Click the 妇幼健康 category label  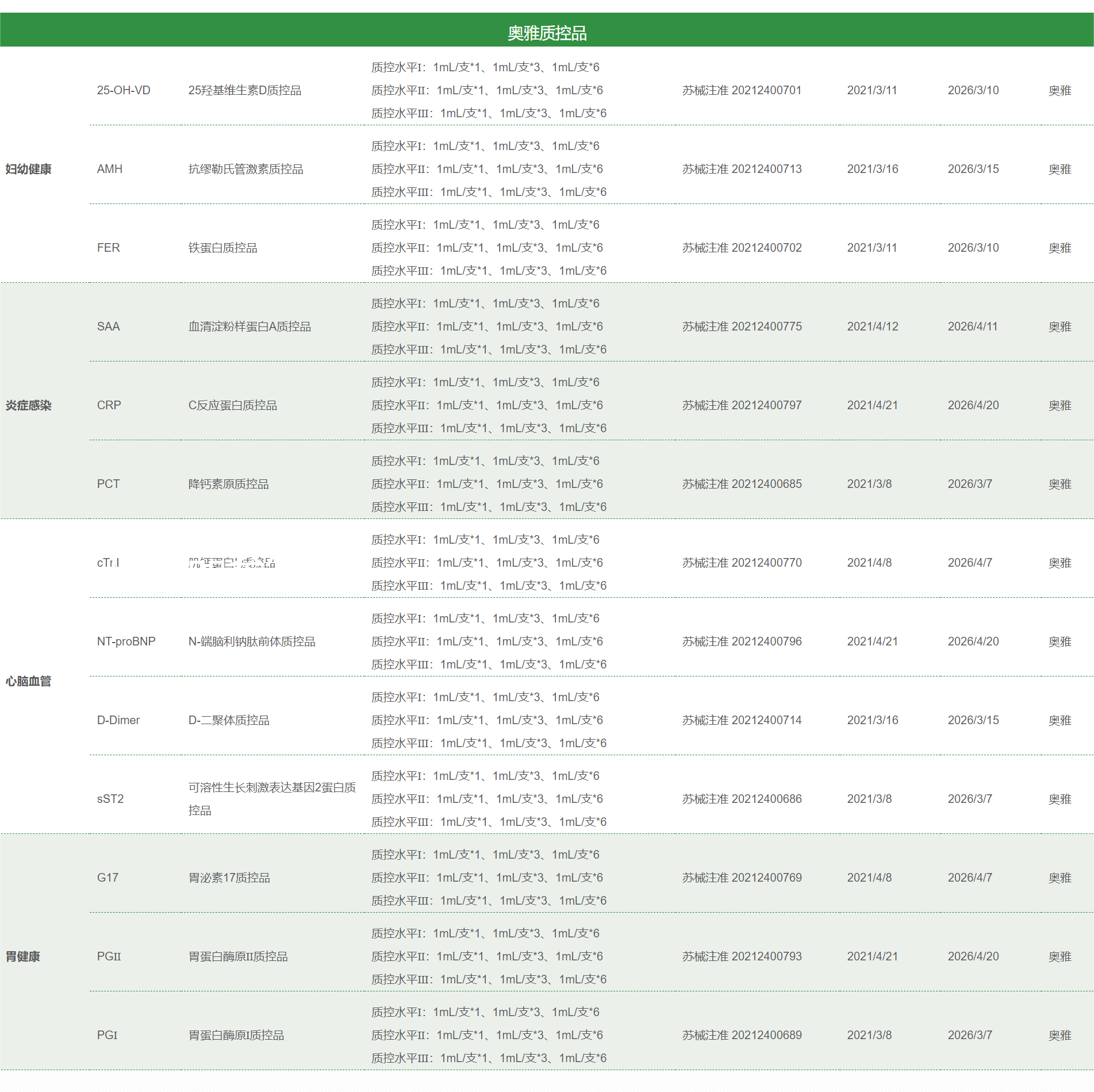(28, 169)
